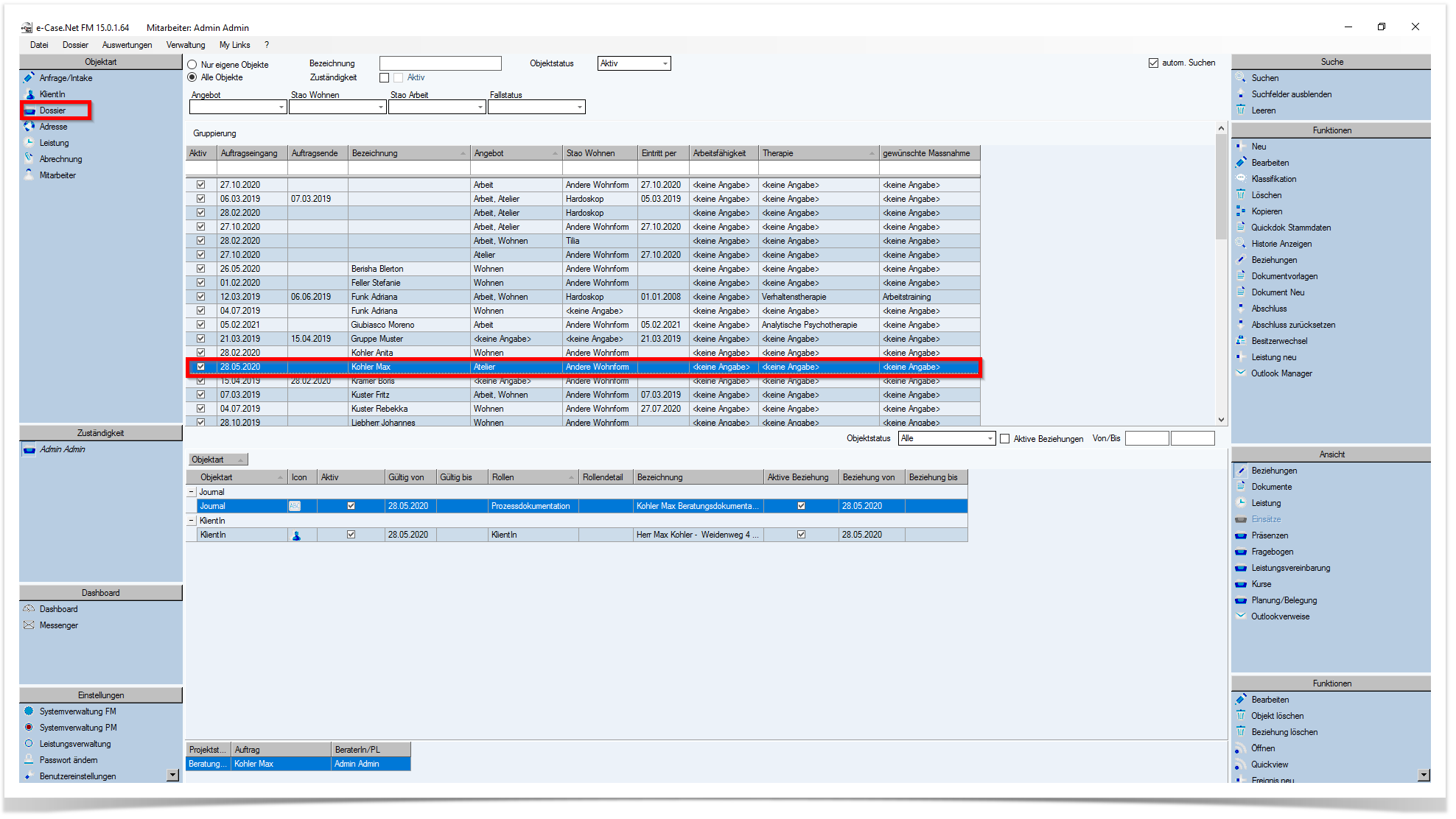1456x819 pixels.
Task: Open the My Links menu
Action: (x=234, y=45)
